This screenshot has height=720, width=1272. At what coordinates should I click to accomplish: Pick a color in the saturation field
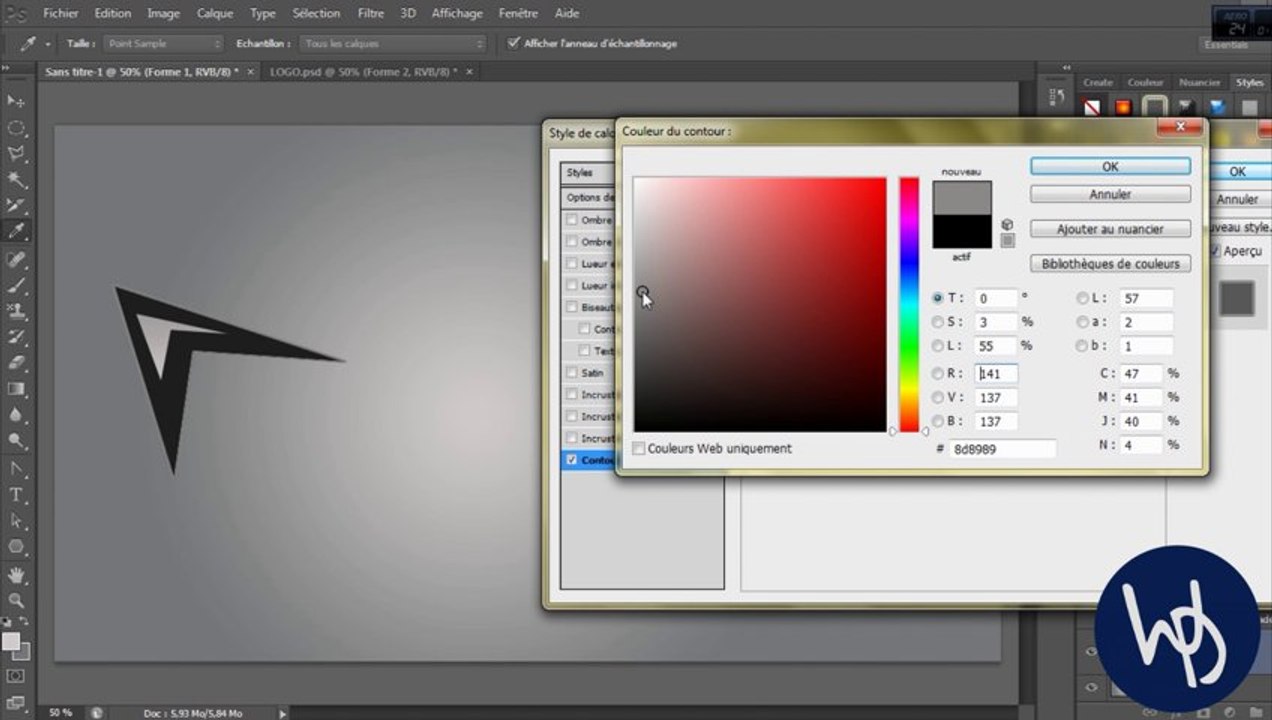[x=760, y=305]
